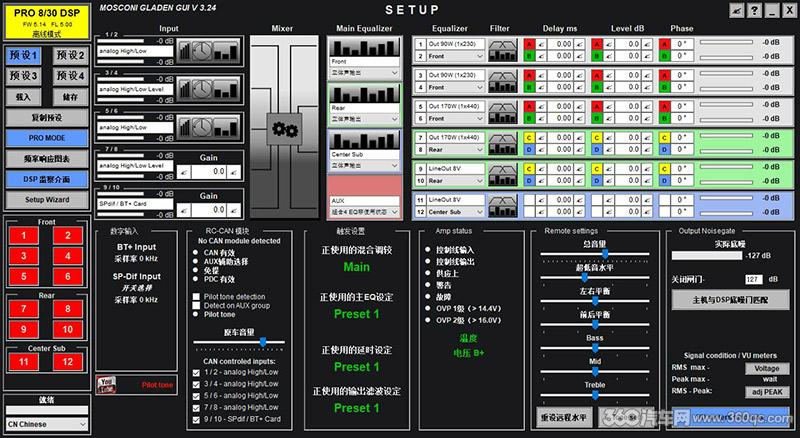
Task: Click blue D group tag in channel 8 phase
Action: pos(664,150)
